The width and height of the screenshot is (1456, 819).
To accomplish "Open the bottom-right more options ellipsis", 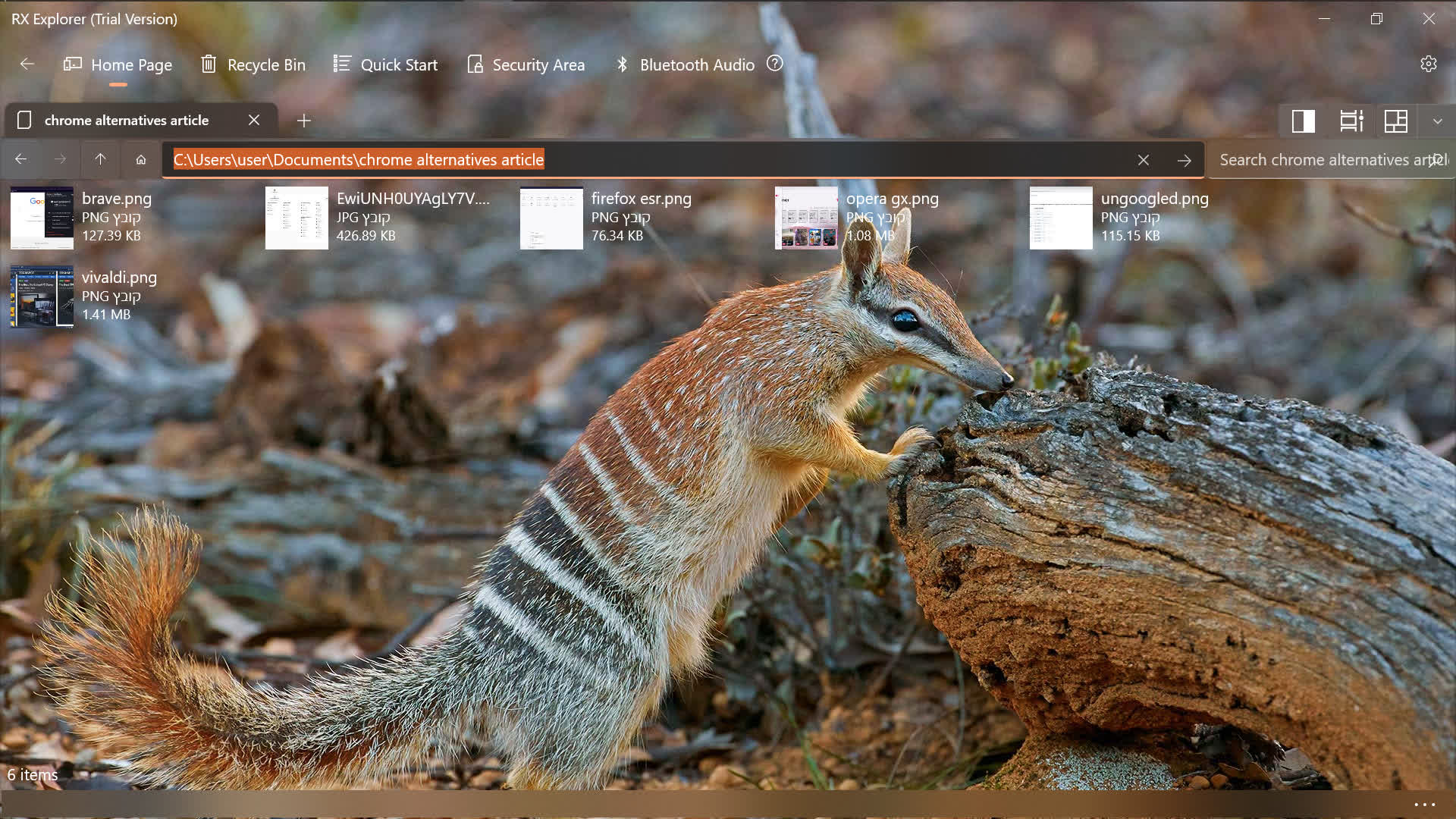I will pyautogui.click(x=1424, y=805).
